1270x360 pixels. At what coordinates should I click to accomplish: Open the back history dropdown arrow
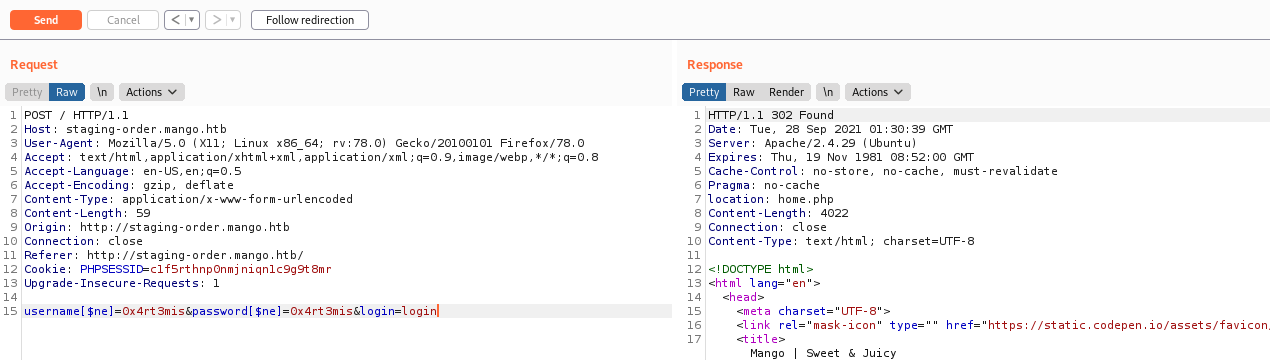click(x=192, y=20)
